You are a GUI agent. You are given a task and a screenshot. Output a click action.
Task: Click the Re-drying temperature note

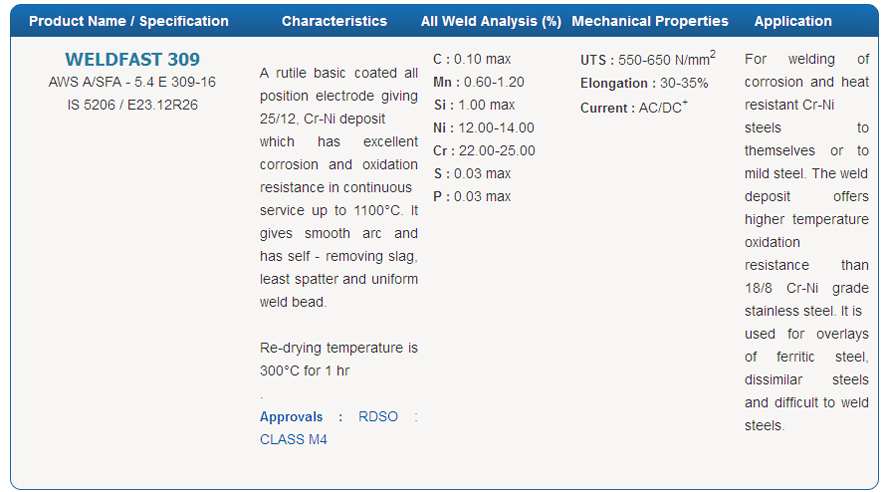338,359
